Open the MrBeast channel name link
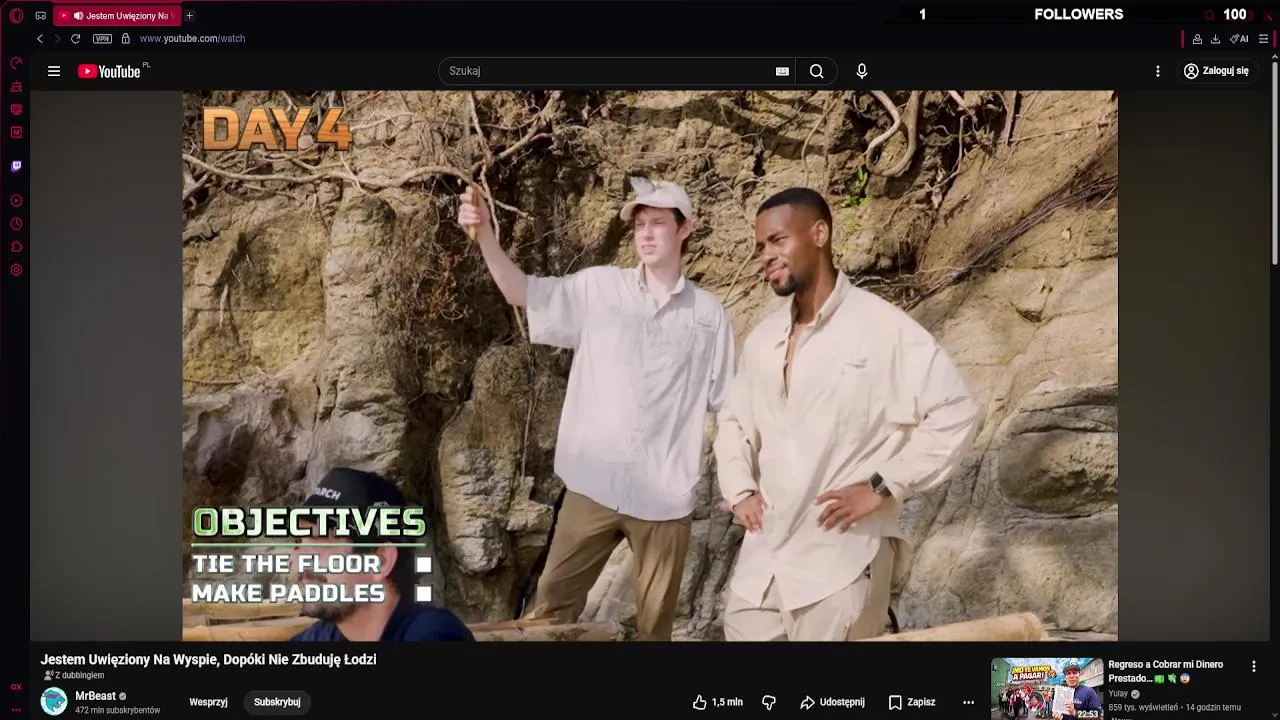 pyautogui.click(x=95, y=696)
